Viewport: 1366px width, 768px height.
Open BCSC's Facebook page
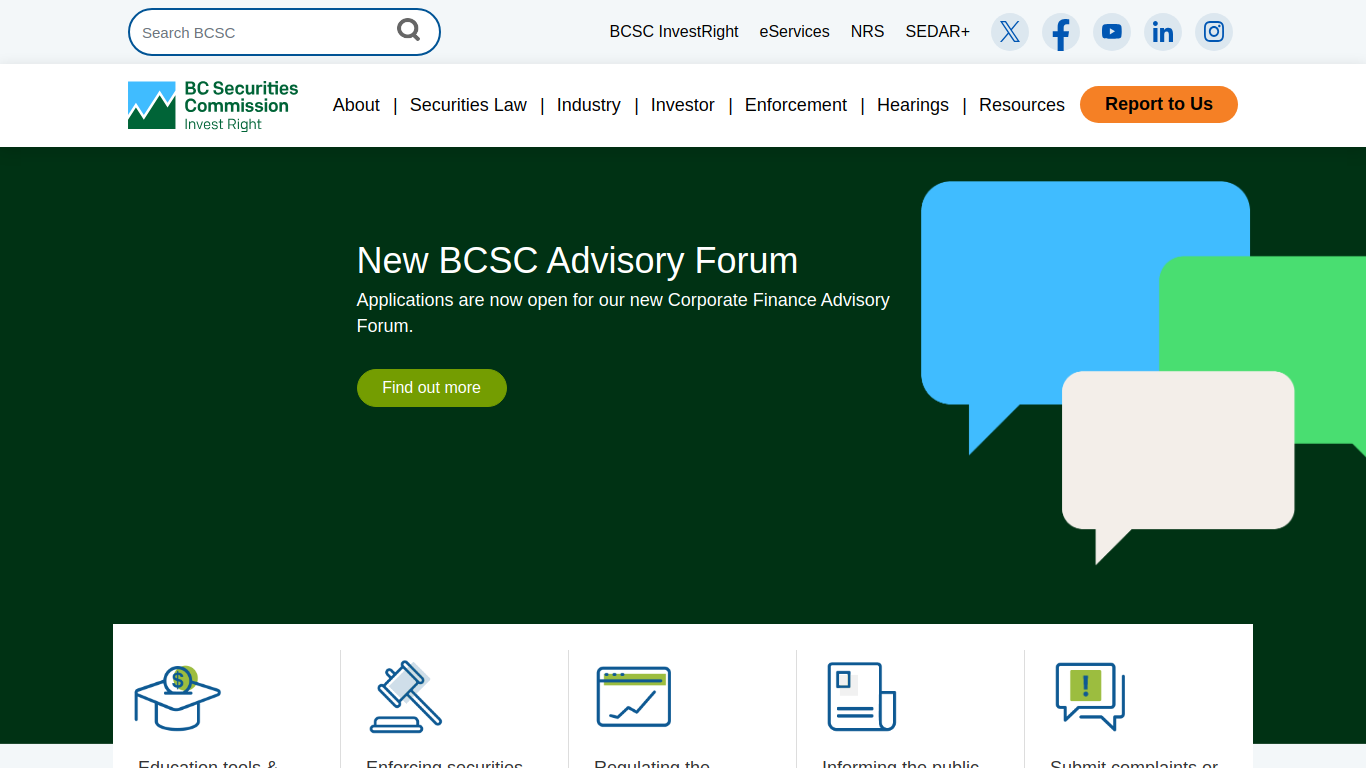point(1061,32)
